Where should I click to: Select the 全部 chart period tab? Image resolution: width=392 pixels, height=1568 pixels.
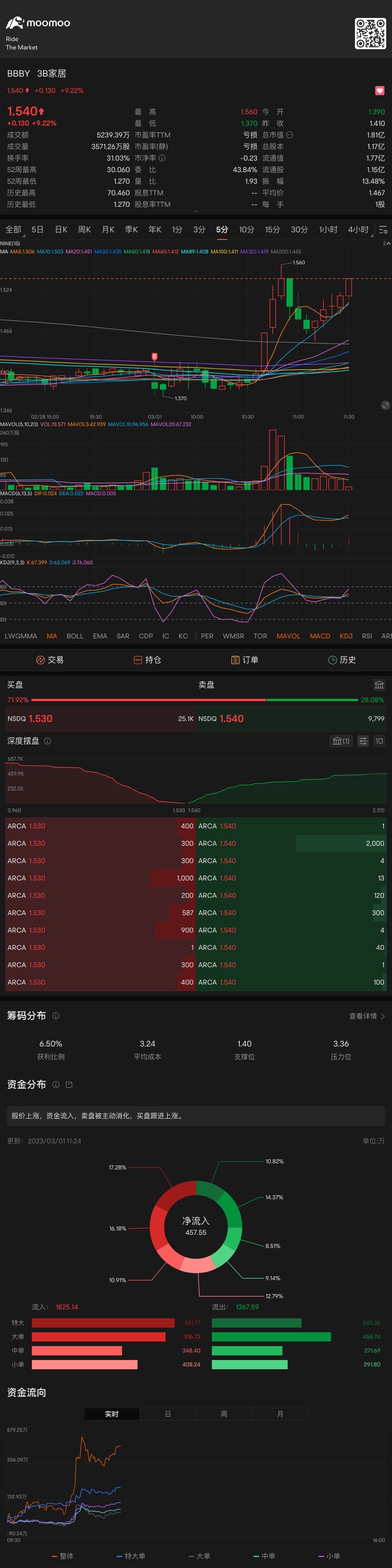click(13, 229)
